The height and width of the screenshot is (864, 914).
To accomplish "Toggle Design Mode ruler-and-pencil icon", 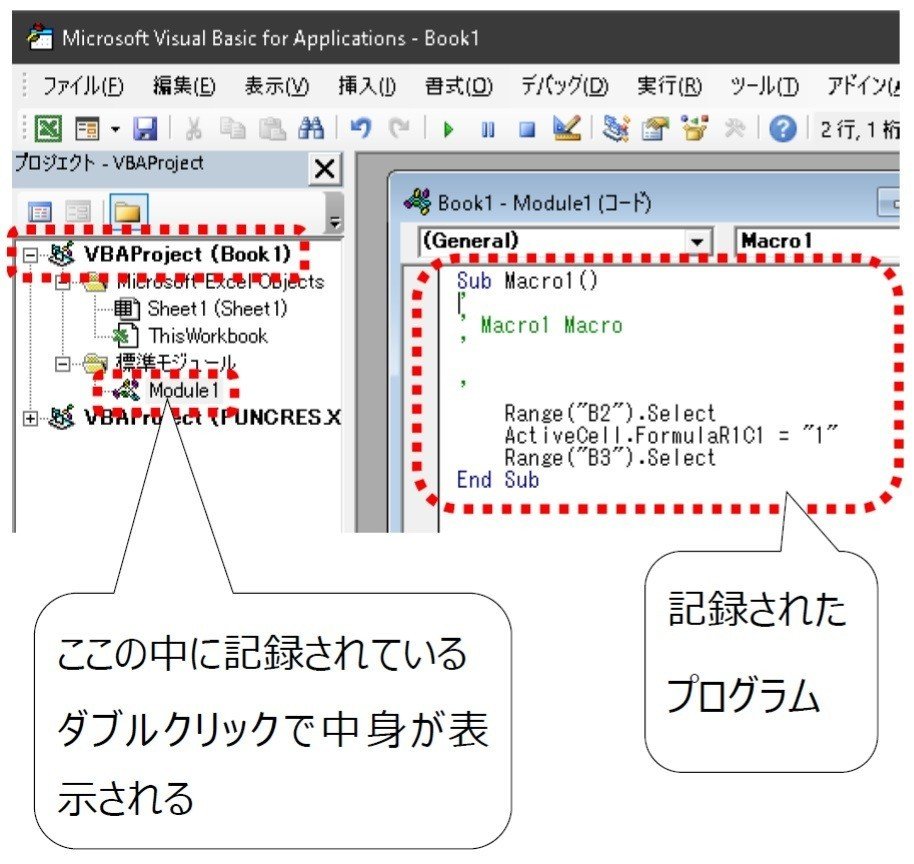I will tap(567, 128).
